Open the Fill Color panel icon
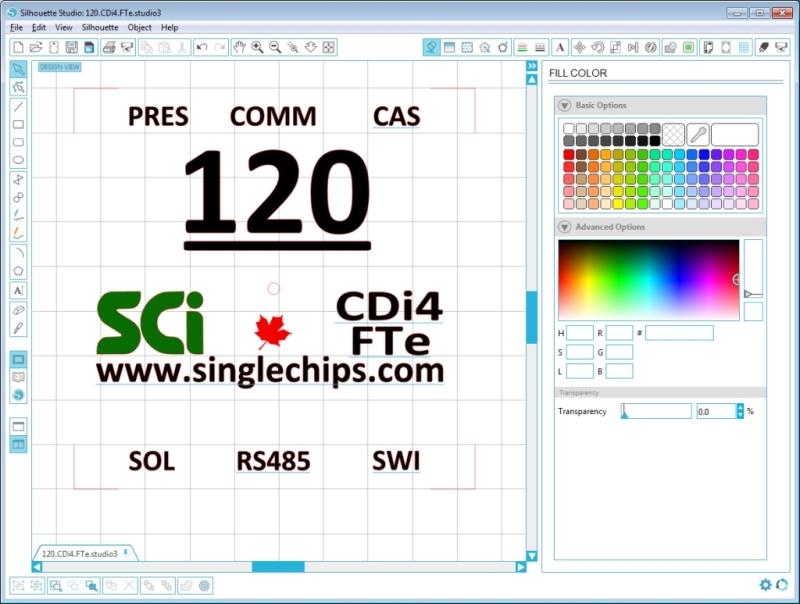This screenshot has height=604, width=800. point(432,47)
